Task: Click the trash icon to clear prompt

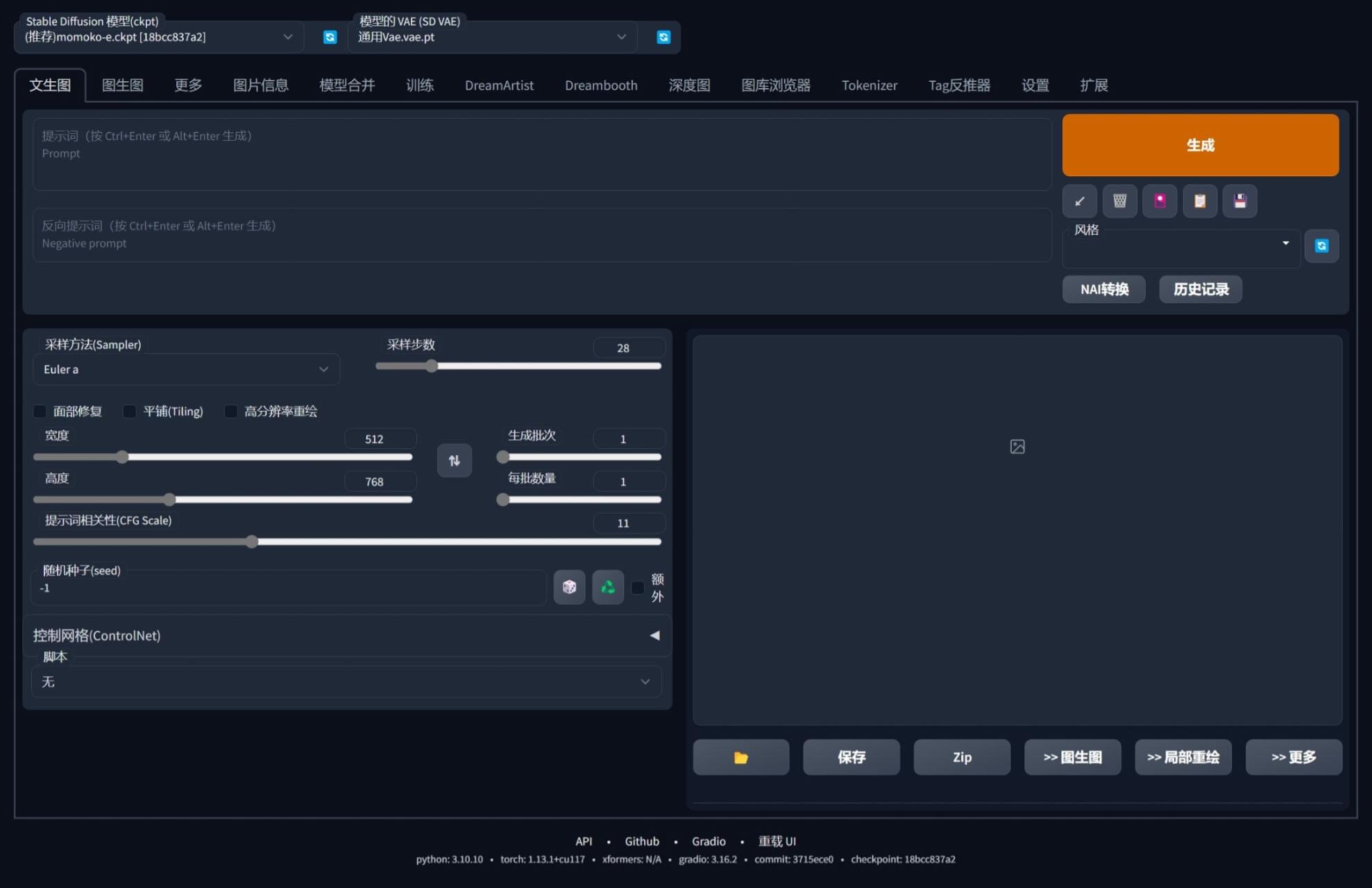Action: point(1119,201)
